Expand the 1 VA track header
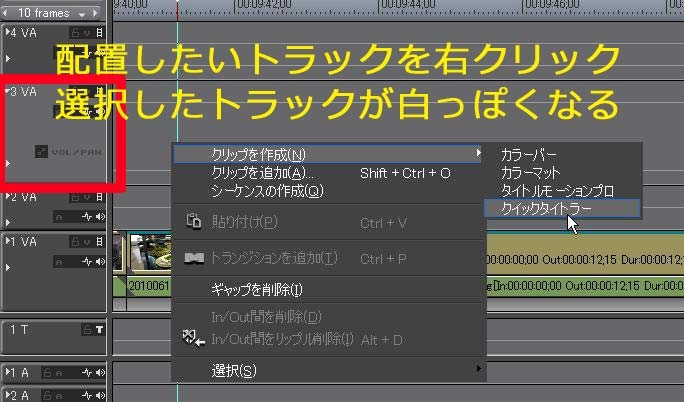Image resolution: width=684 pixels, height=402 pixels. (x=7, y=241)
